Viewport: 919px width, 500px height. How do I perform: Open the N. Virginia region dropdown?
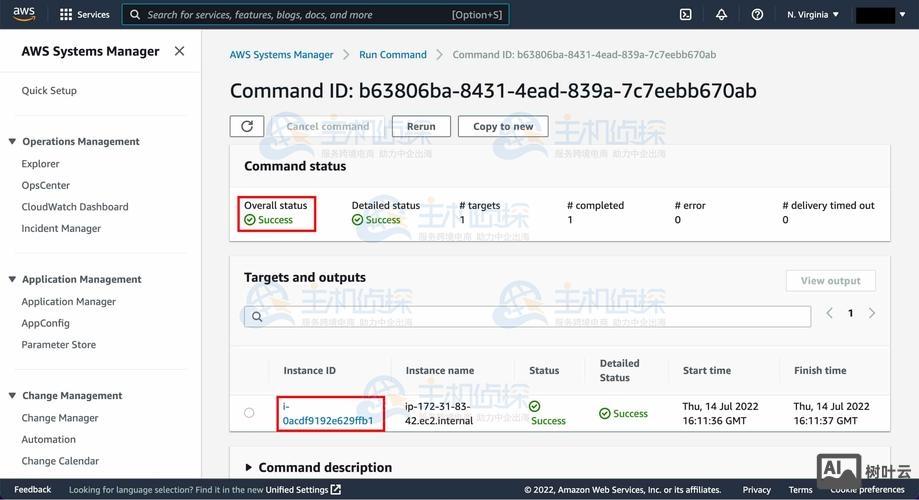[x=813, y=15]
